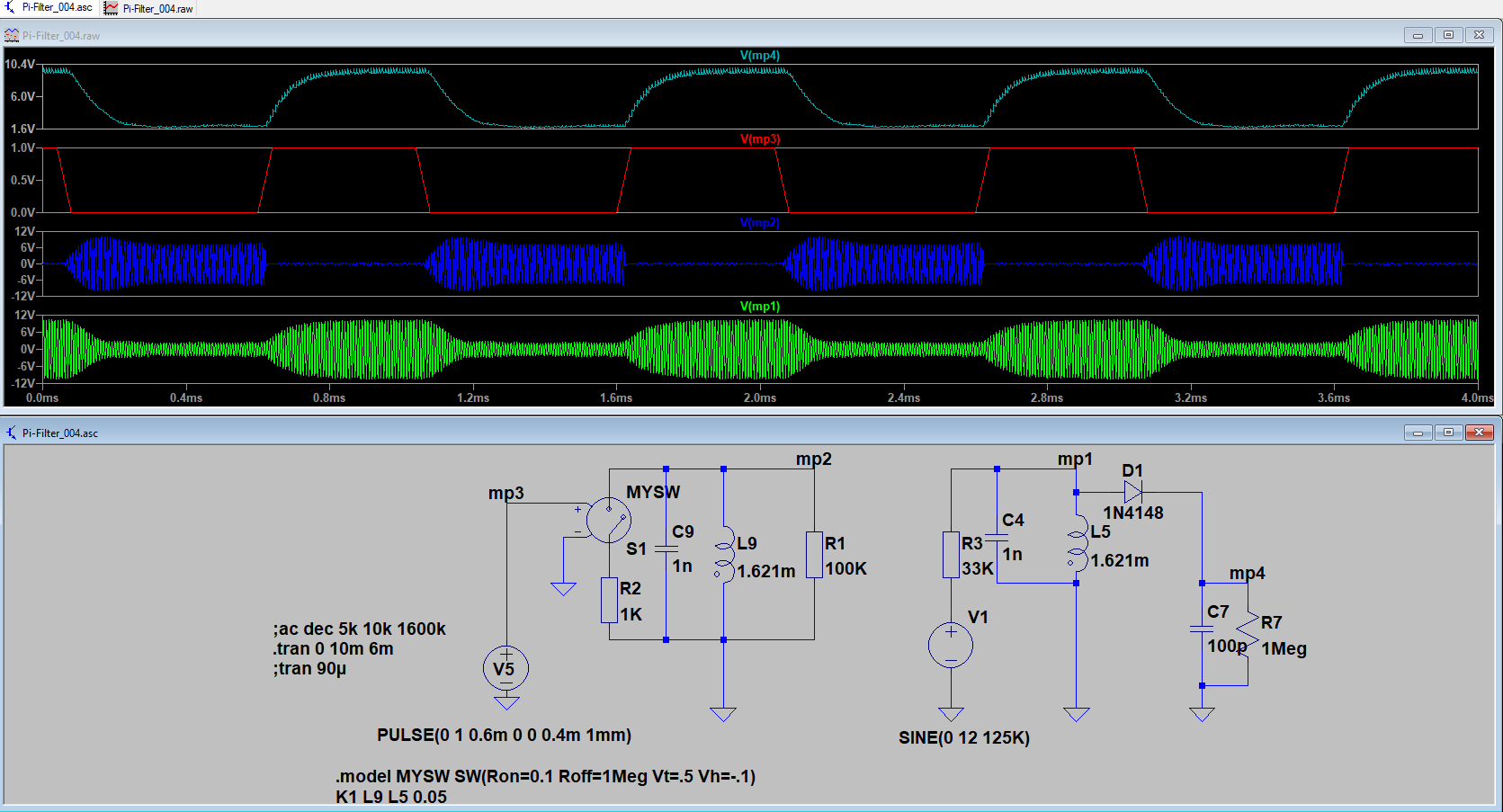Image resolution: width=1503 pixels, height=812 pixels.
Task: Click the mp3 net label
Action: point(506,493)
